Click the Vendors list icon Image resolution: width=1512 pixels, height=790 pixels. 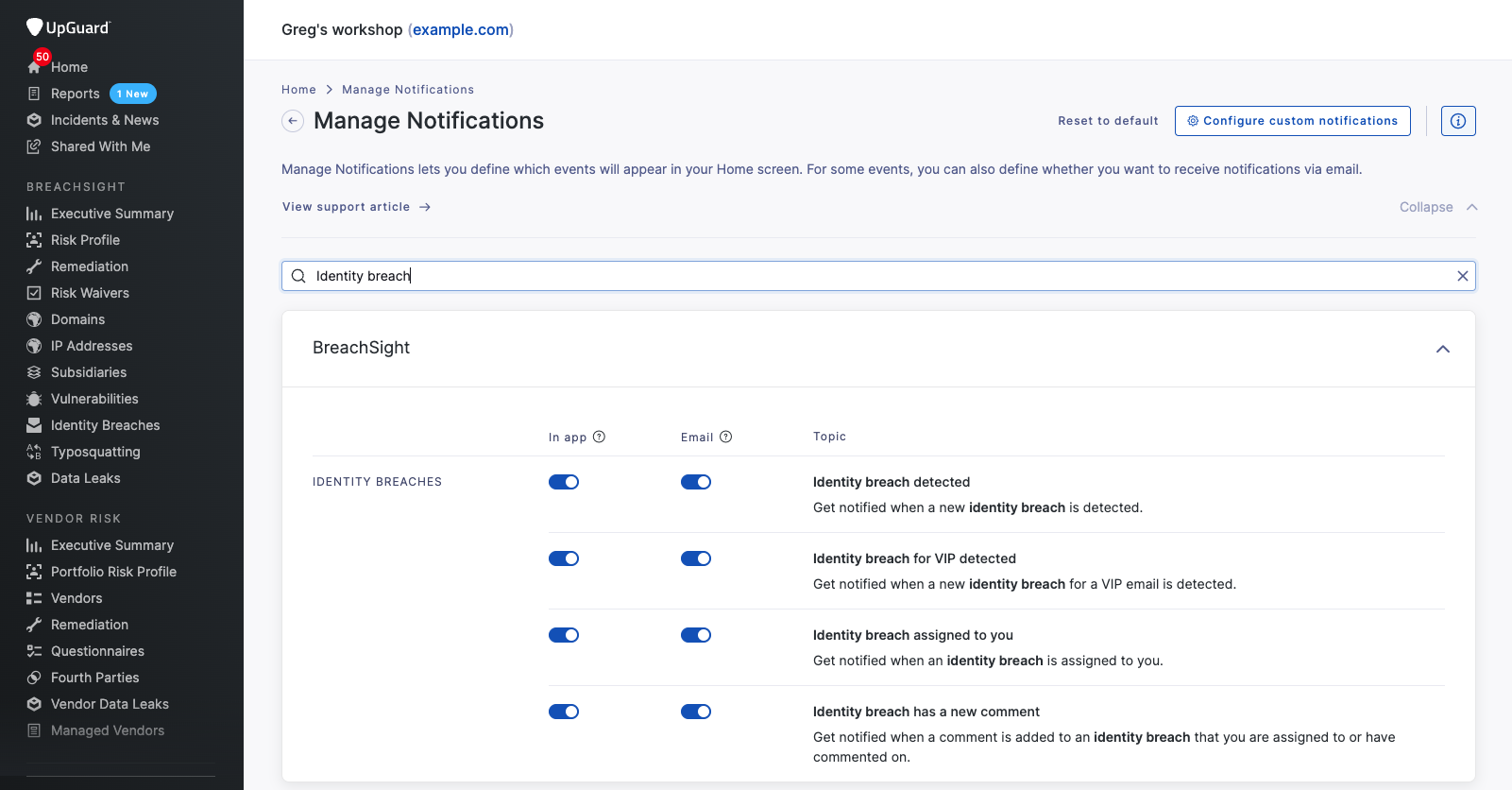pyautogui.click(x=34, y=598)
